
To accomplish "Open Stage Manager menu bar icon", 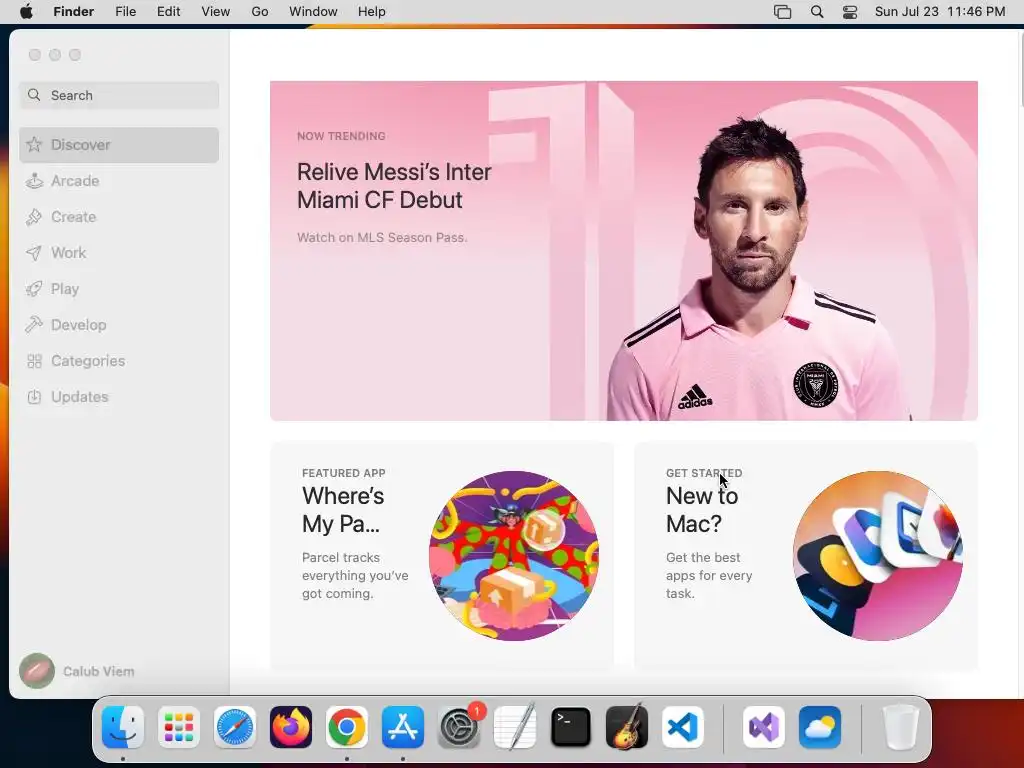I will tap(782, 12).
